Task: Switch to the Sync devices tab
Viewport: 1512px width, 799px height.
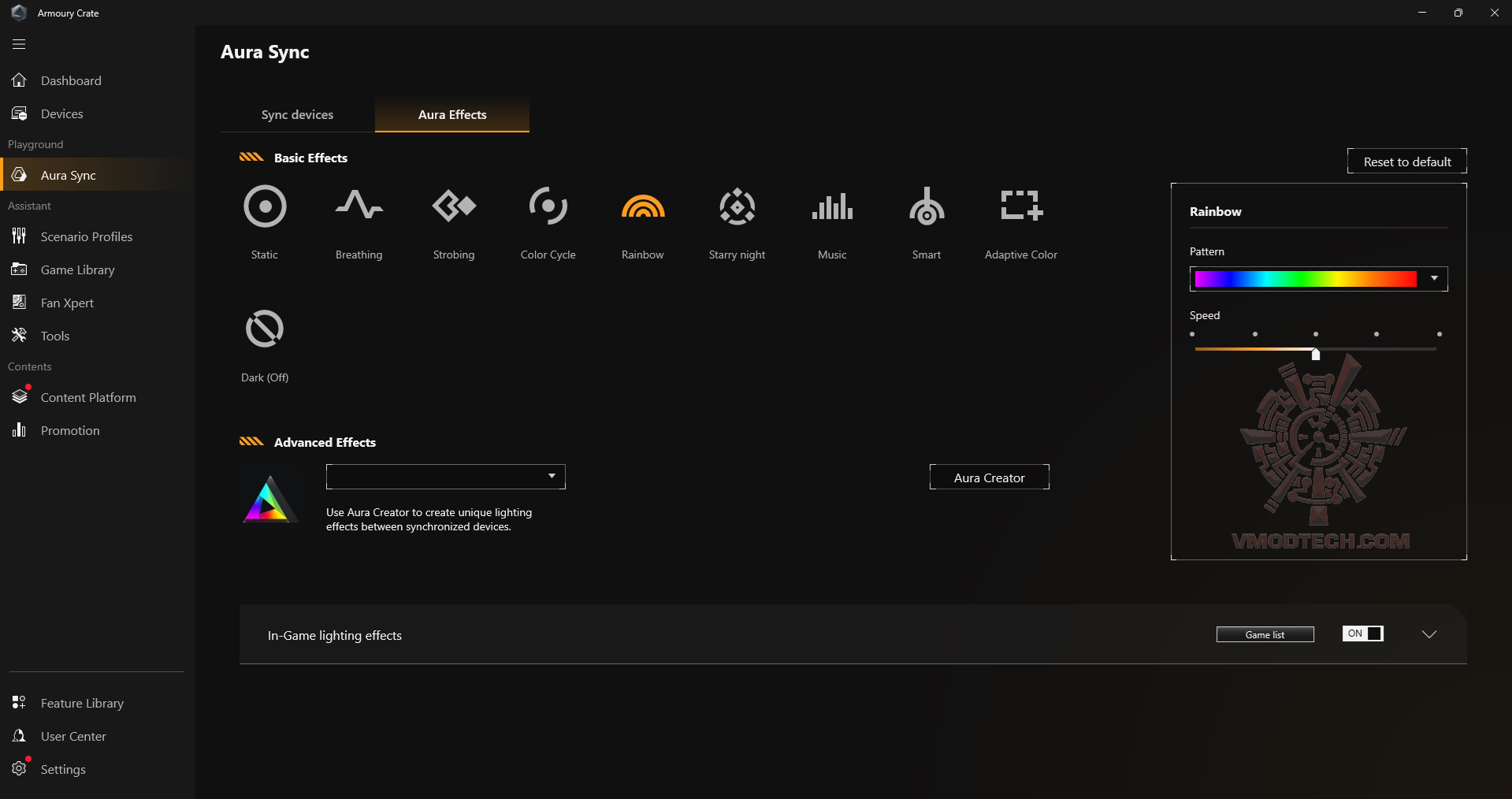Action: tap(297, 115)
